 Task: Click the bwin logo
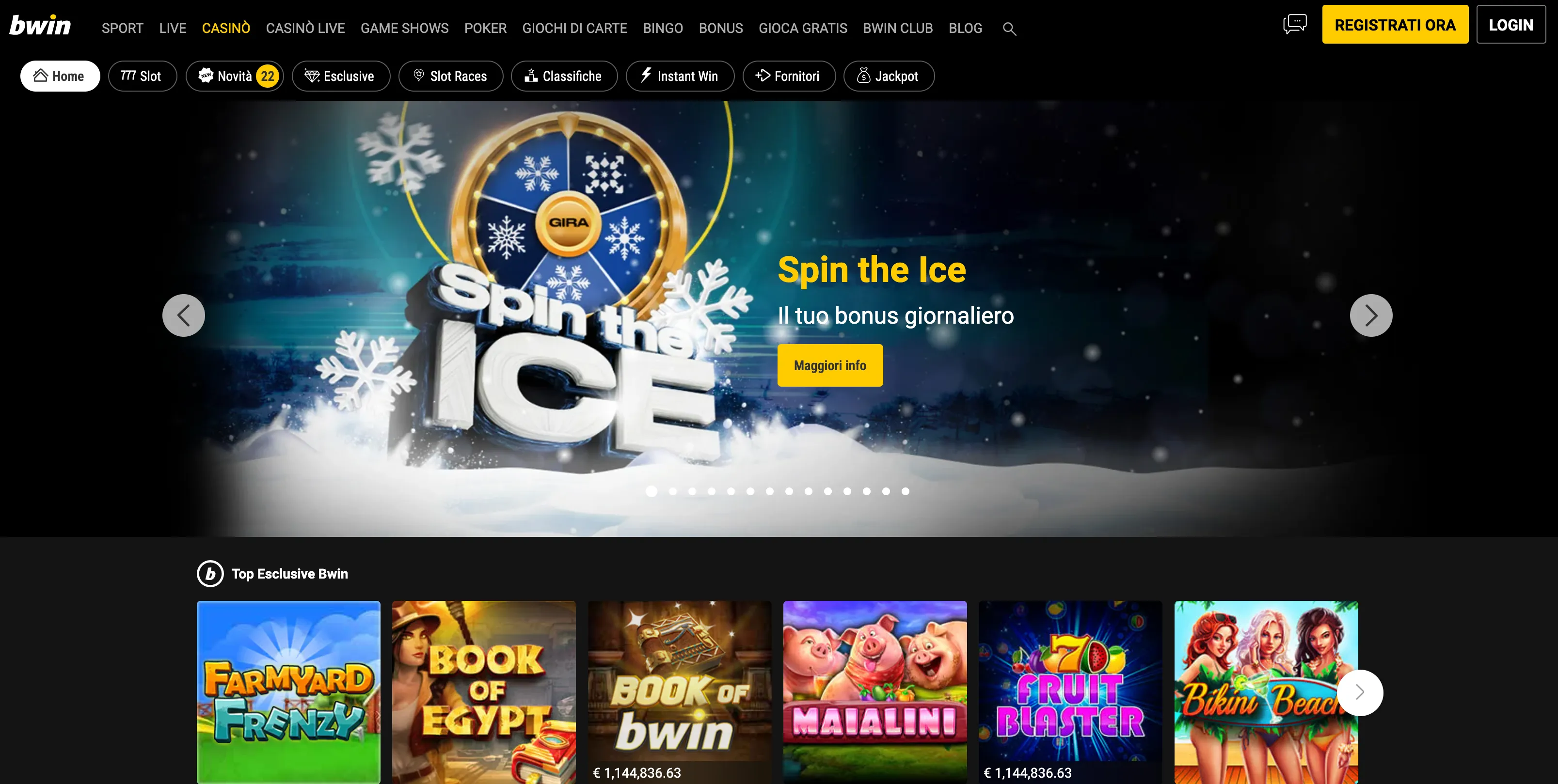(x=40, y=25)
